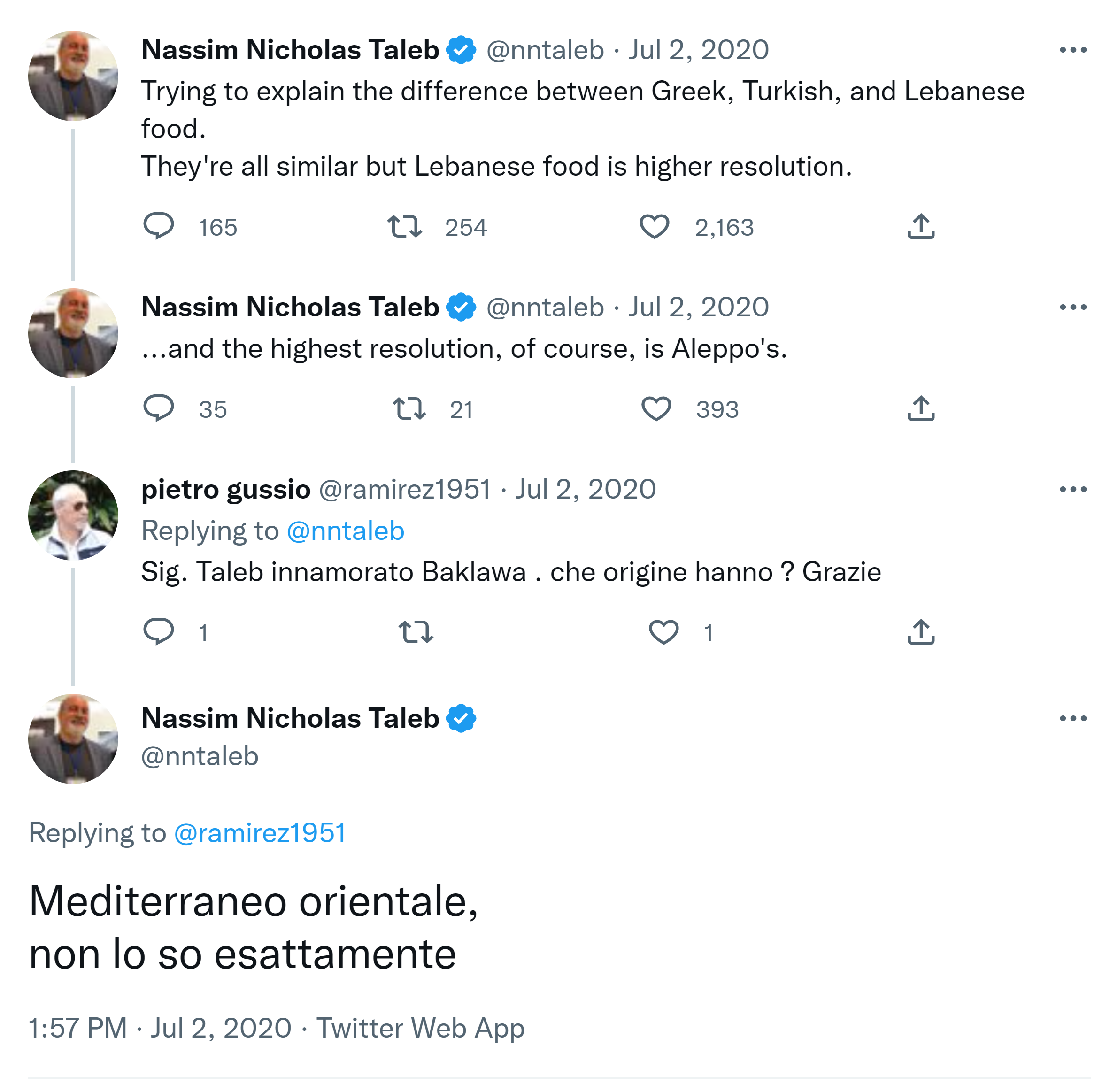This screenshot has width=1110, height=1092.
Task: Retweet the Aleppo's resolution tweet
Action: [409, 408]
